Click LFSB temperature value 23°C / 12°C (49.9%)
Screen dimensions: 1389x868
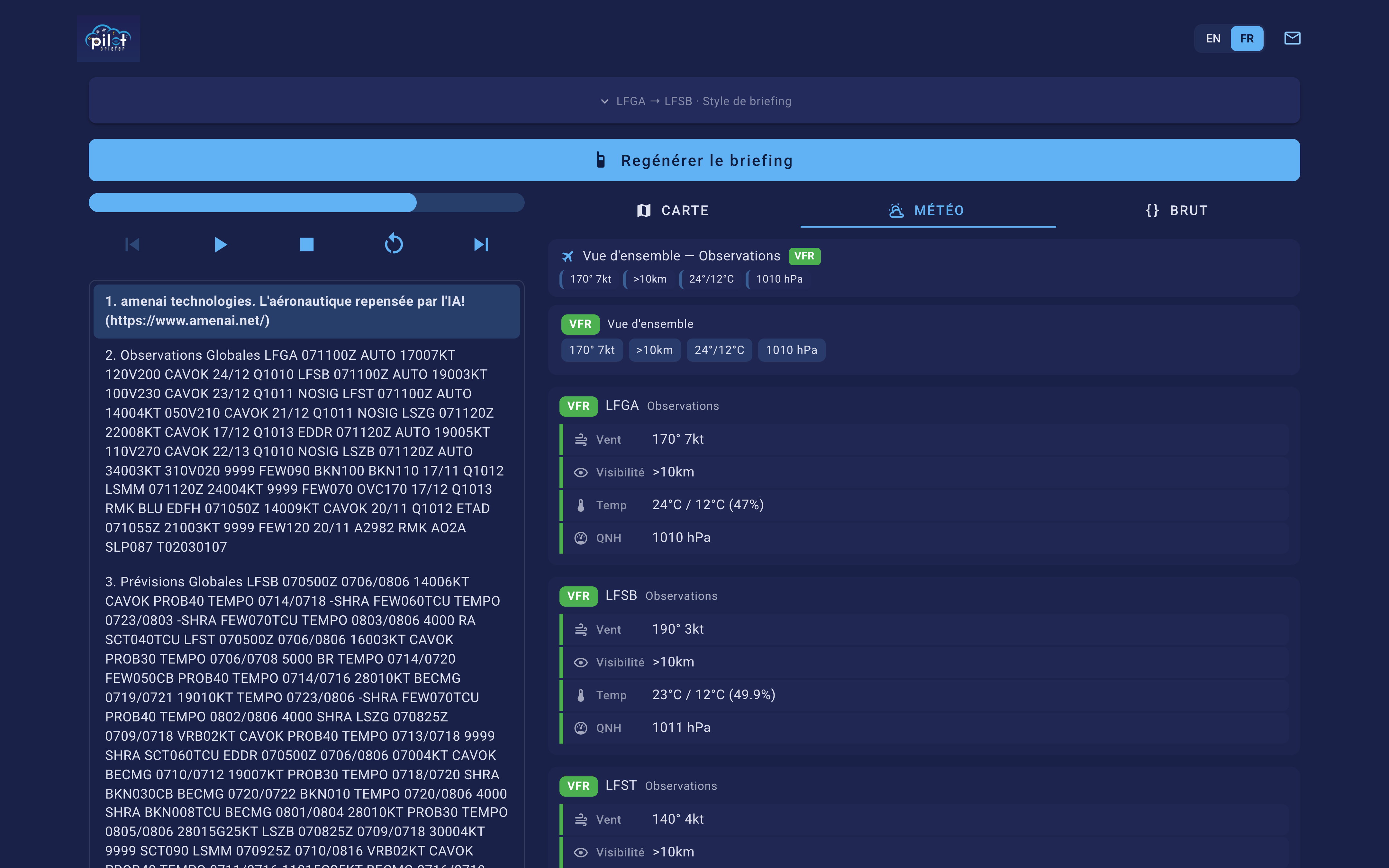pyautogui.click(x=713, y=695)
